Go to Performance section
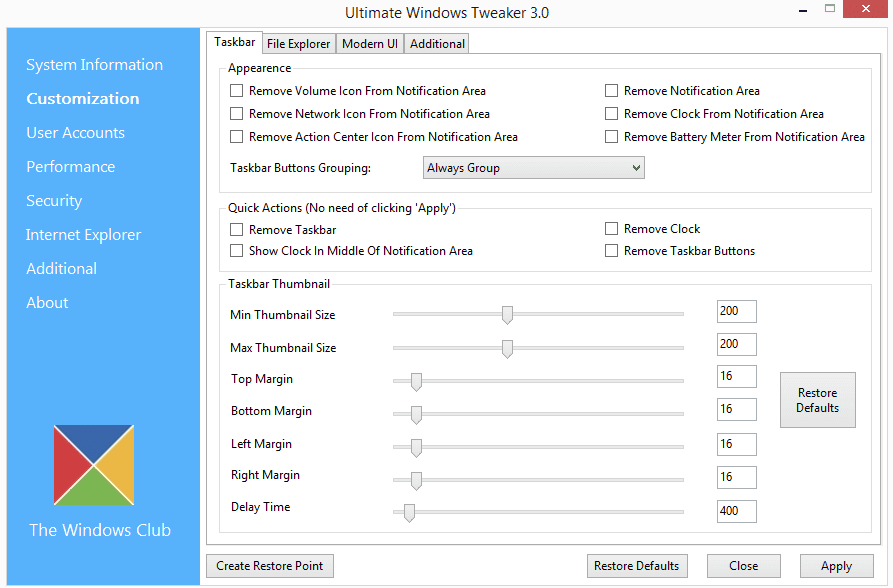Viewport: 893px width, 588px height. click(71, 167)
